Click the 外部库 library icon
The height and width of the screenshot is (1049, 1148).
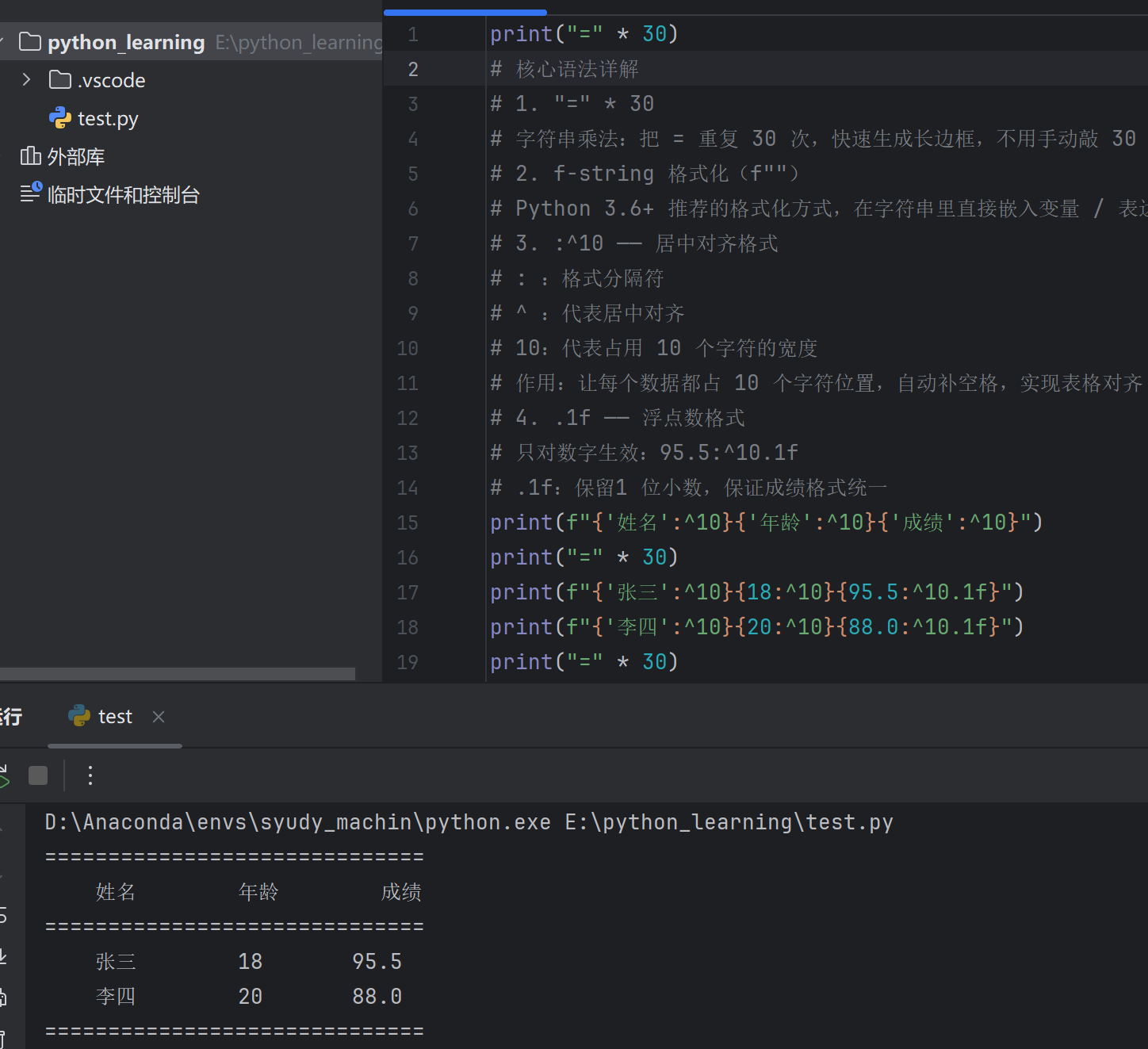point(30,156)
